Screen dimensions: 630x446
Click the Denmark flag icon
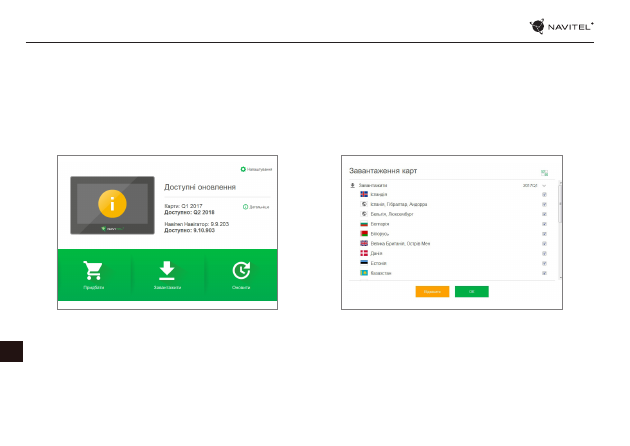click(x=364, y=253)
